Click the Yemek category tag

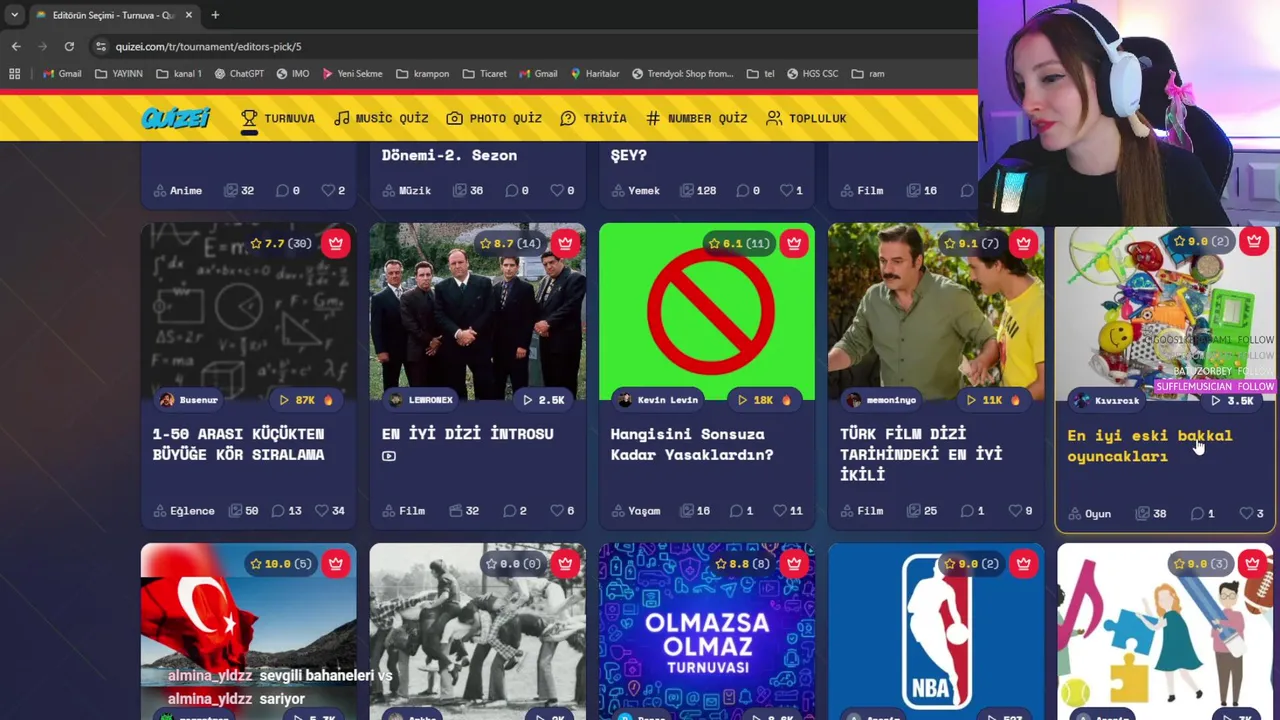[x=636, y=190]
